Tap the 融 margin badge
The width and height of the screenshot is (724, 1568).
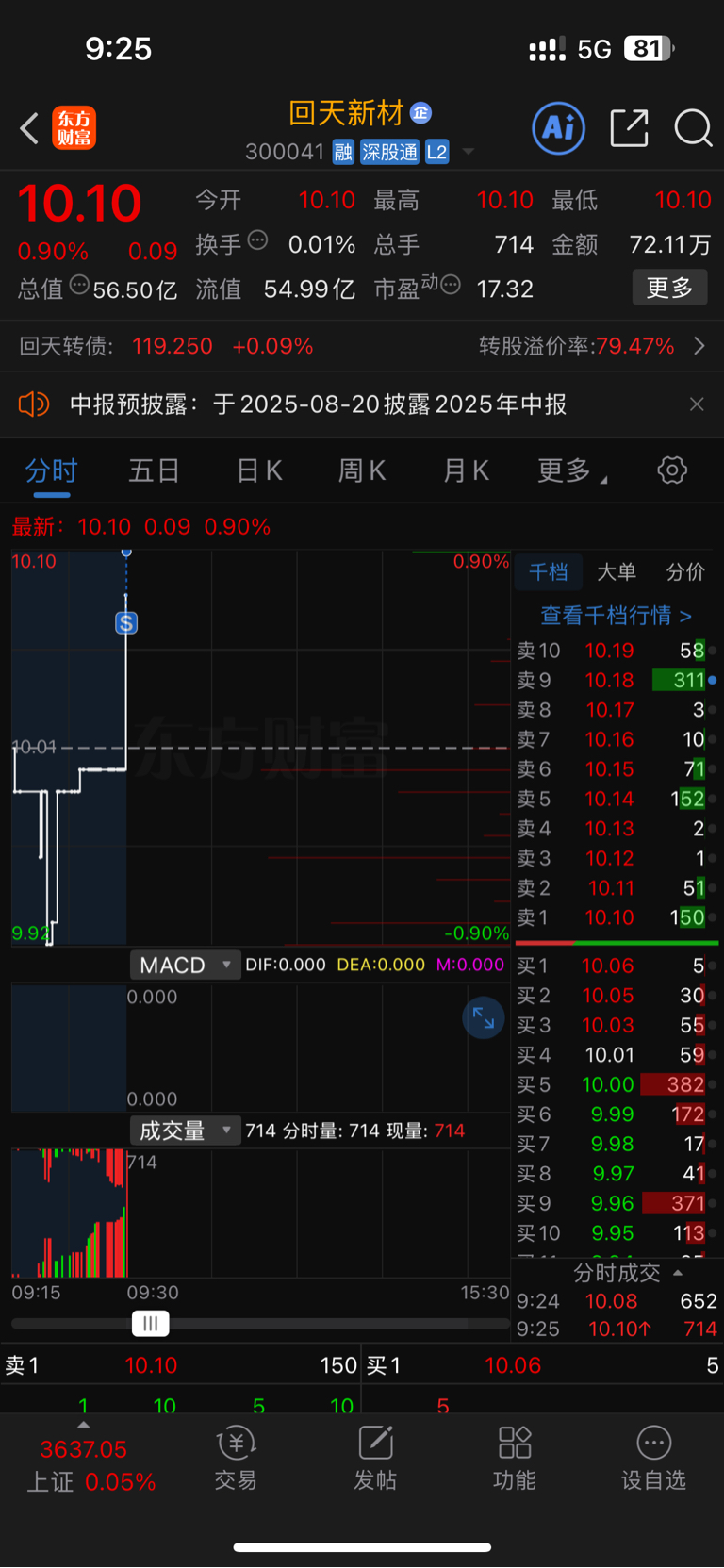[x=343, y=152]
